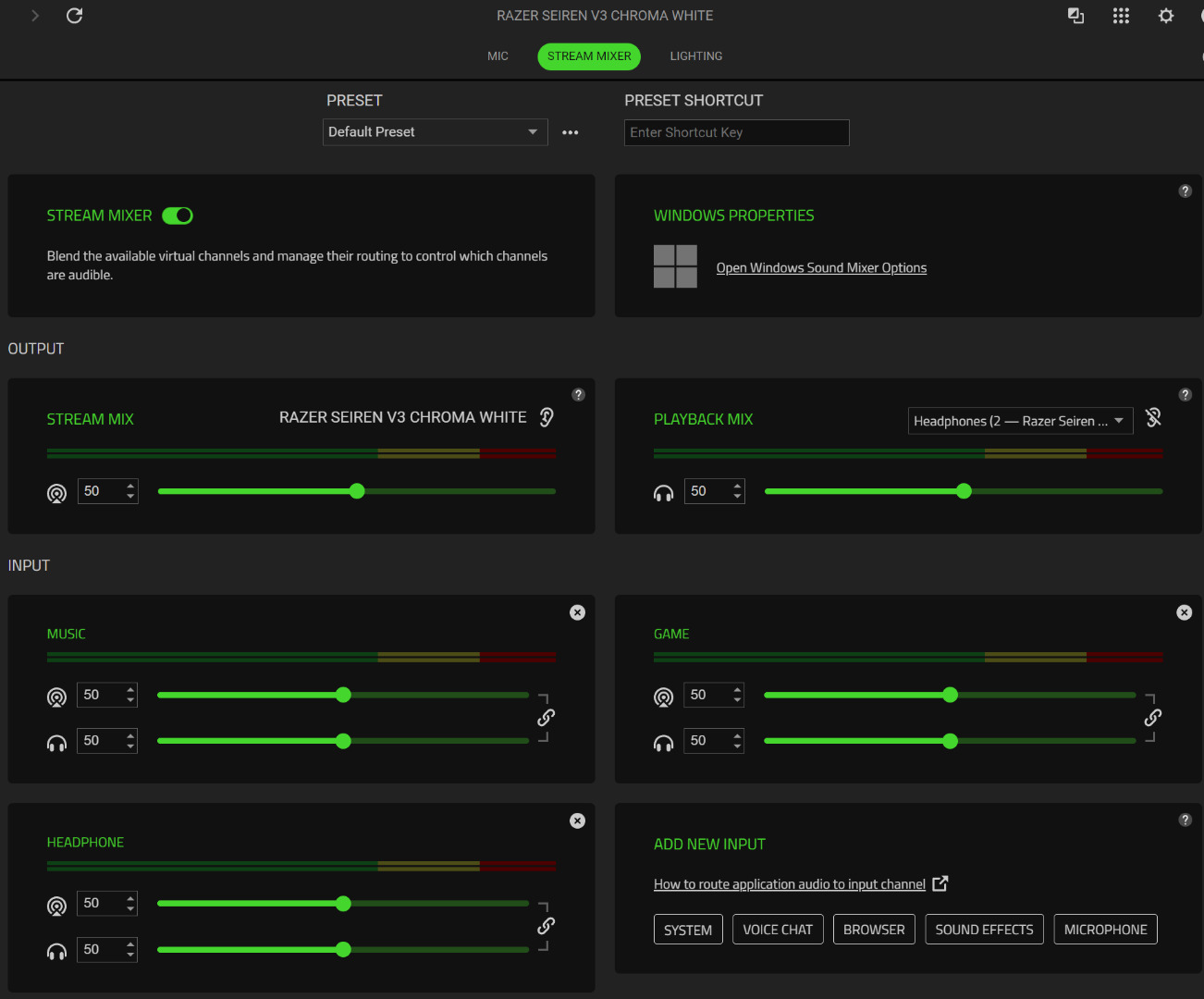
Task: Click the help icon in Add New Input
Action: [1185, 820]
